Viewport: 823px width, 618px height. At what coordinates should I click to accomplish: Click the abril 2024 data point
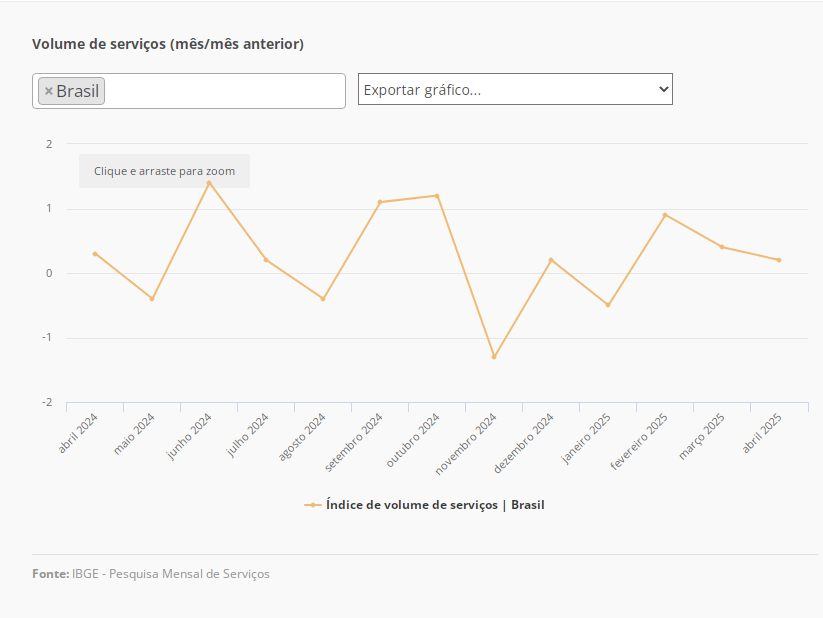tap(95, 254)
